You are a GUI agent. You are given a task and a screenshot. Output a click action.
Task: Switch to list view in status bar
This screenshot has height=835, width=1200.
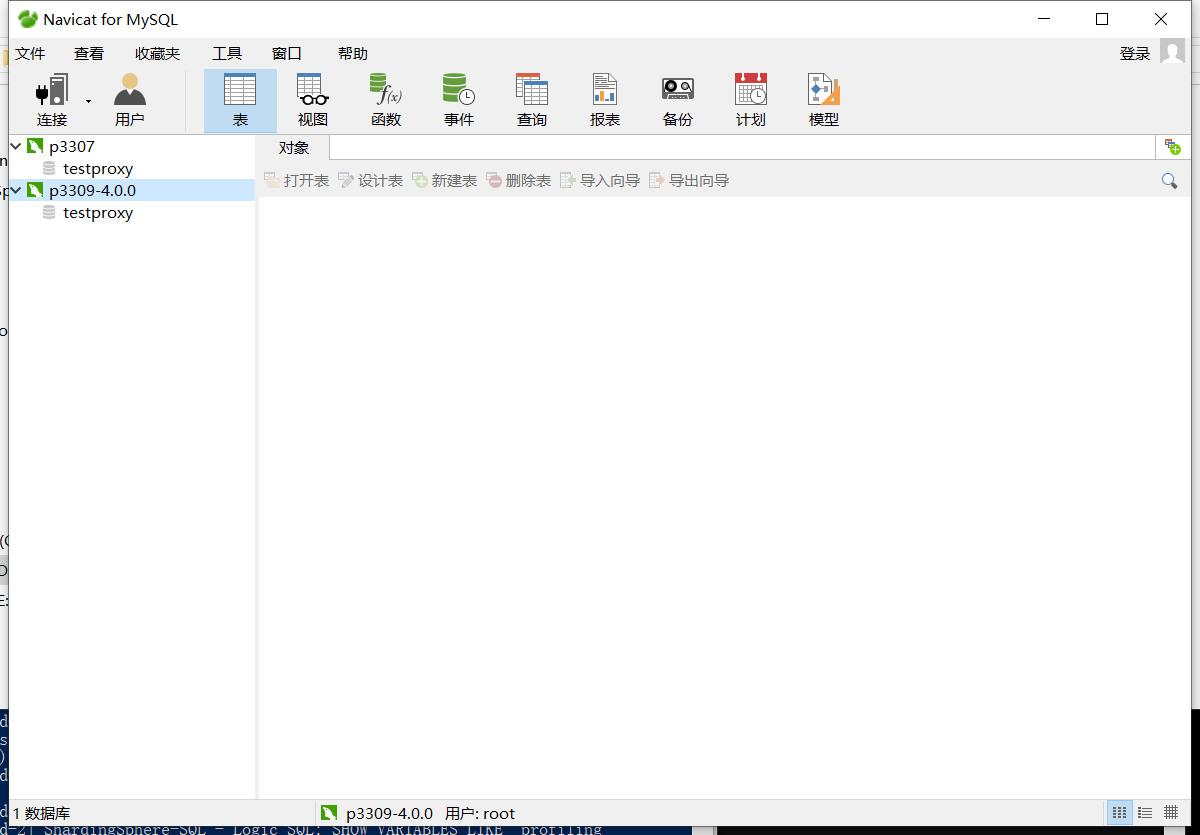1145,812
